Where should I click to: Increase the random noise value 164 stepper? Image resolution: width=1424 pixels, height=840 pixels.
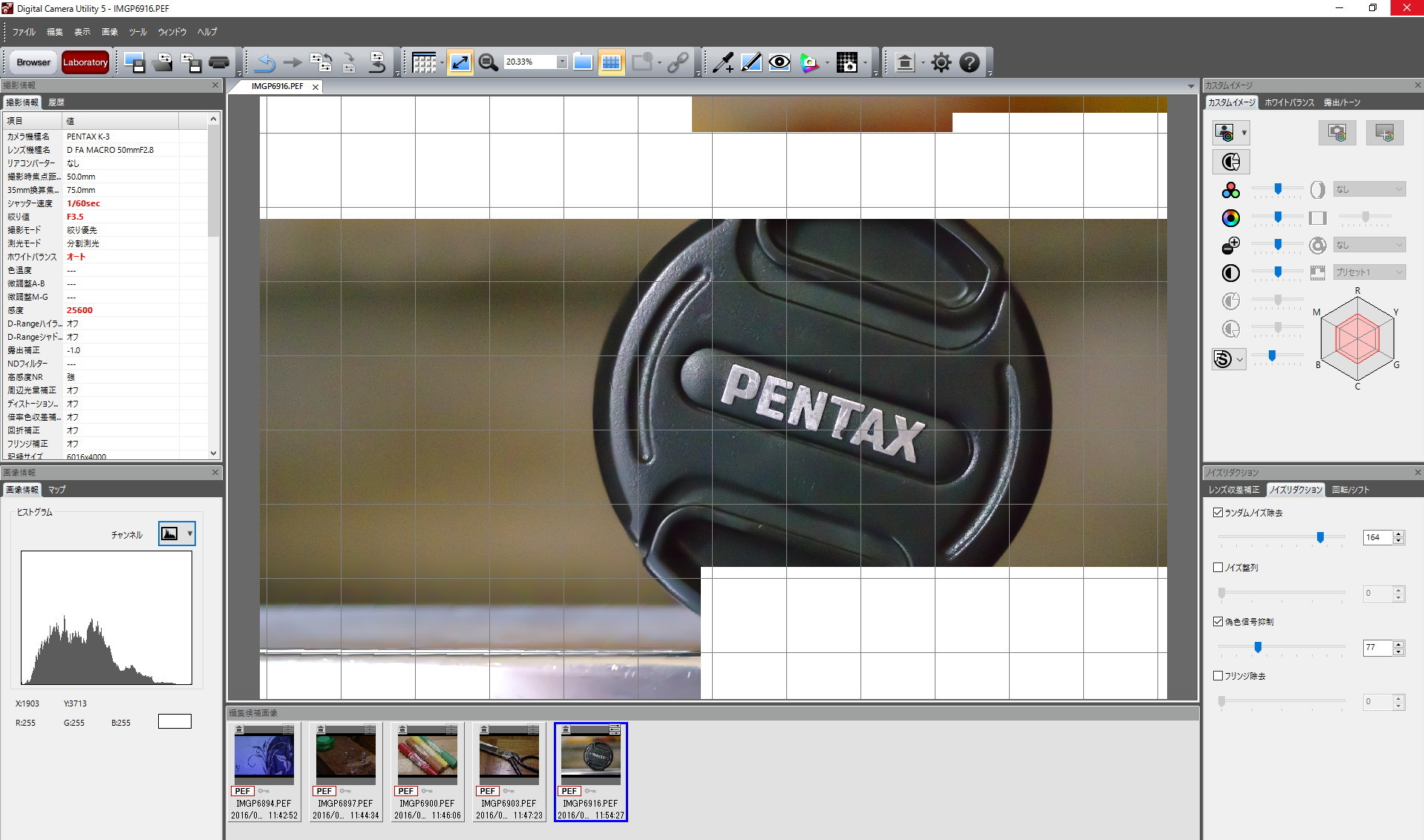[x=1399, y=534]
